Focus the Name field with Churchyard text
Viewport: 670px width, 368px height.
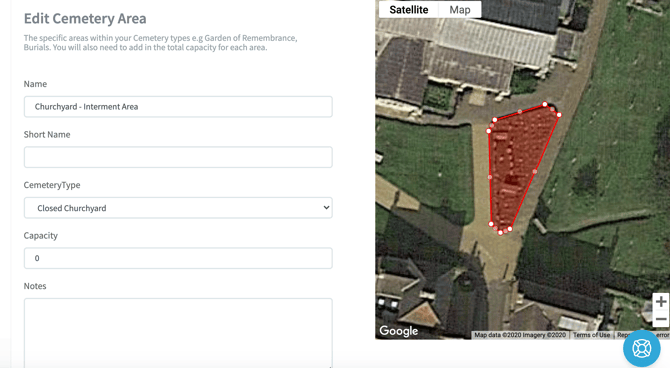pos(178,106)
